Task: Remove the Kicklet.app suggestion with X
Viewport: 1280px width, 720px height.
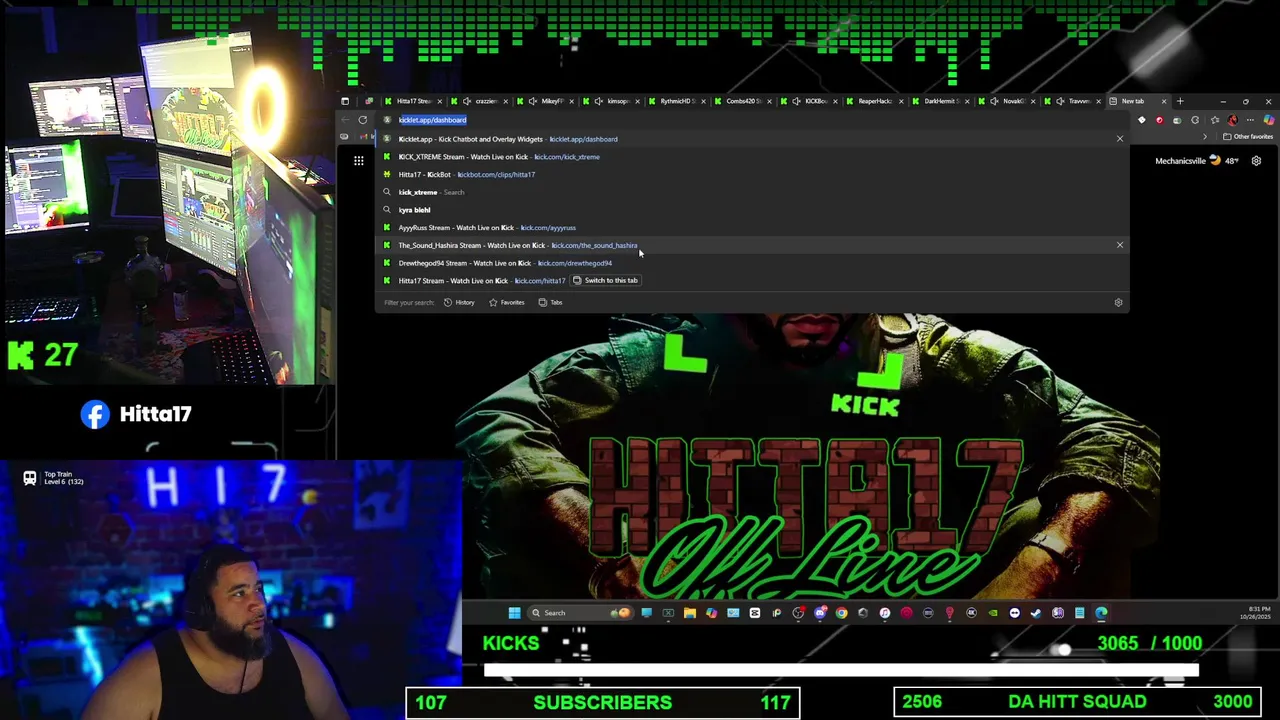Action: click(1120, 139)
